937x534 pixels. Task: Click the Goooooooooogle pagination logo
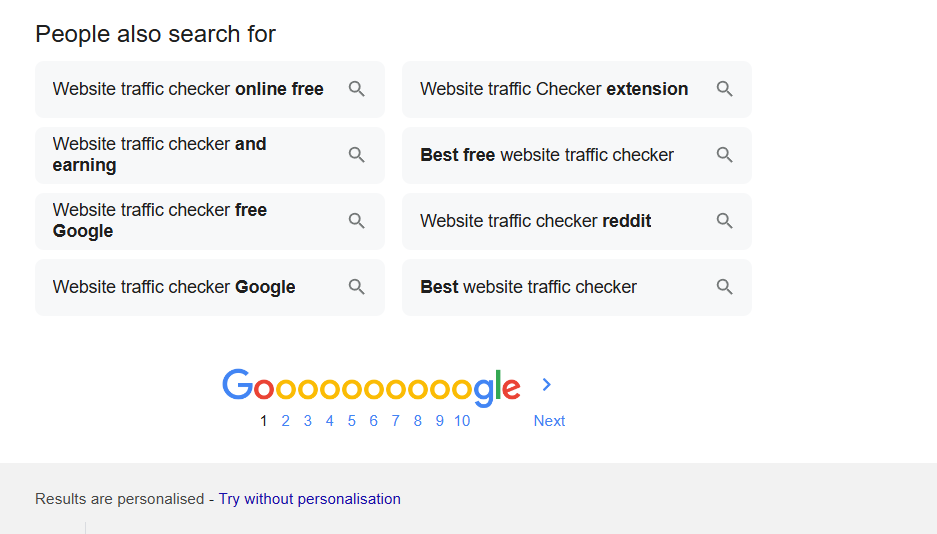pyautogui.click(x=371, y=386)
